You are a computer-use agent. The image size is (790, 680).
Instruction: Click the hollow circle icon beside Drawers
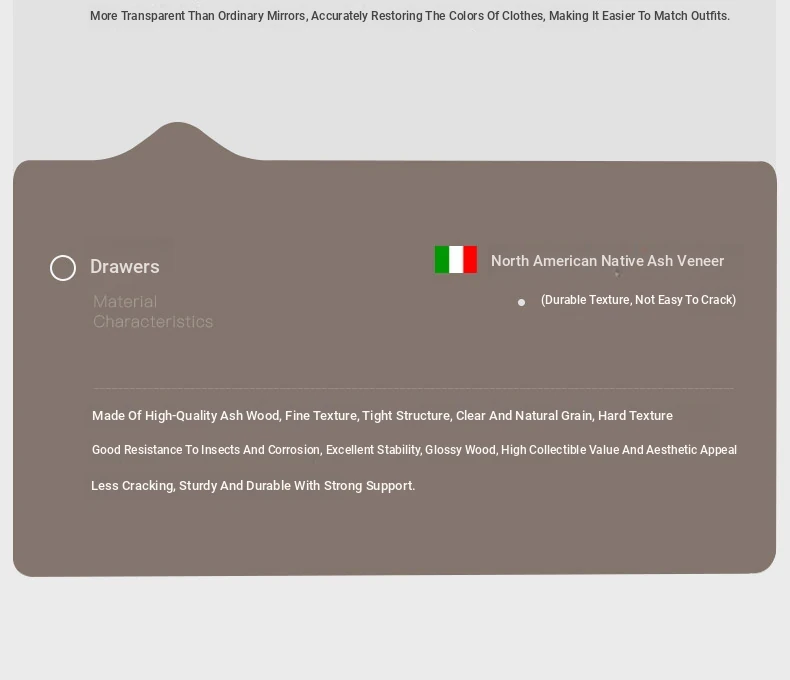63,268
